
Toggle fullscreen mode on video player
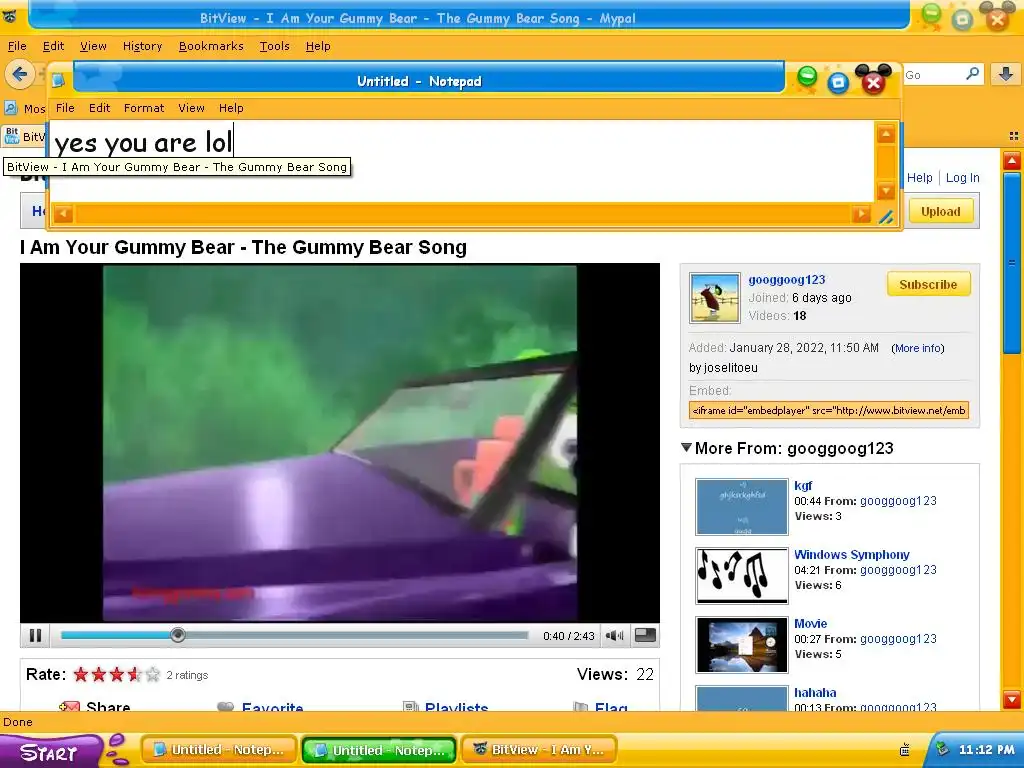[645, 635]
